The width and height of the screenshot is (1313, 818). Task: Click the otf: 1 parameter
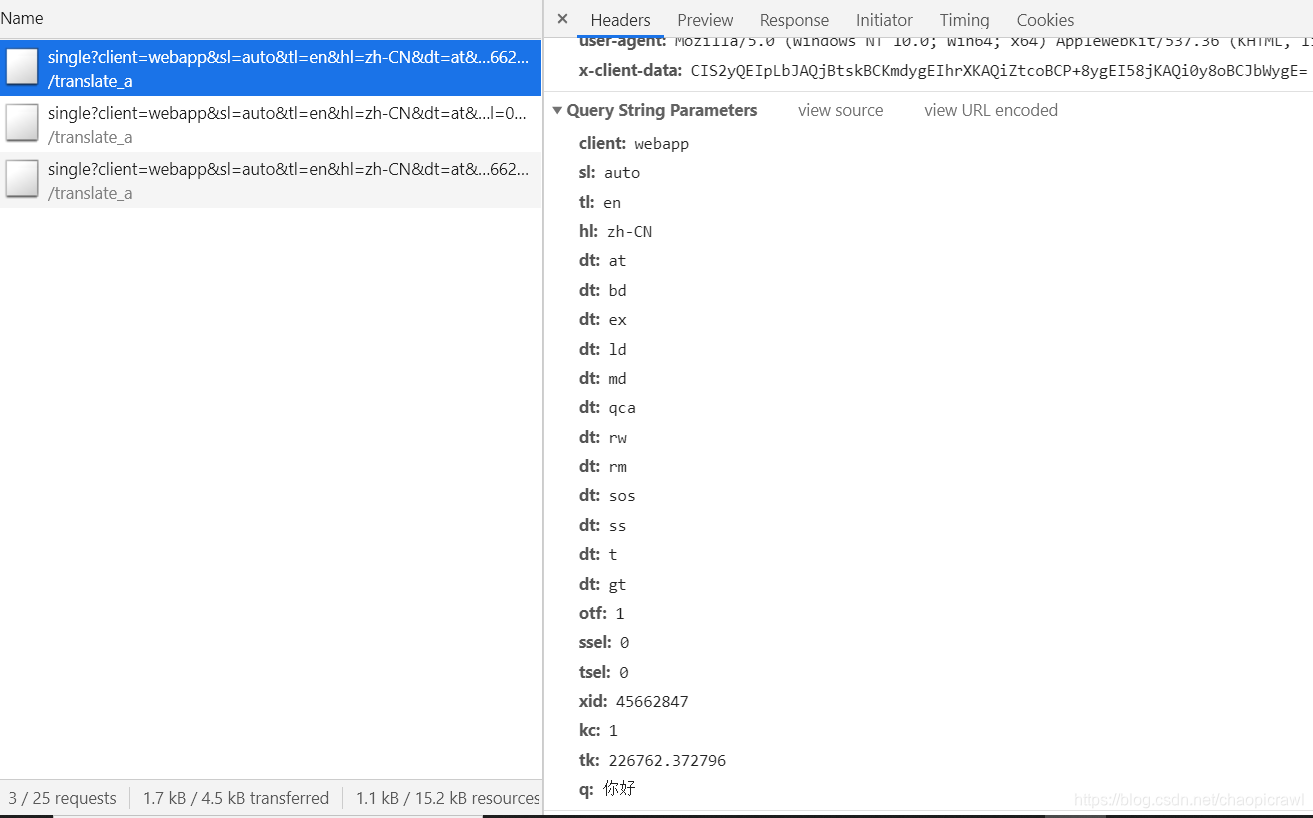click(601, 613)
